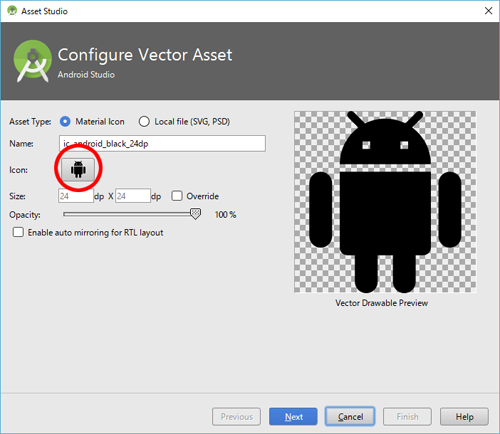Click the Asset Studio title bar icon

coord(12,11)
